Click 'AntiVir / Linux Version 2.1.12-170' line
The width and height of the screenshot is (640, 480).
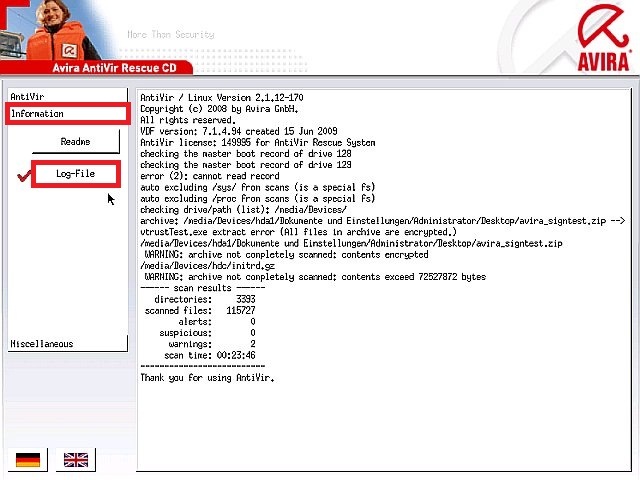pyautogui.click(x=222, y=98)
